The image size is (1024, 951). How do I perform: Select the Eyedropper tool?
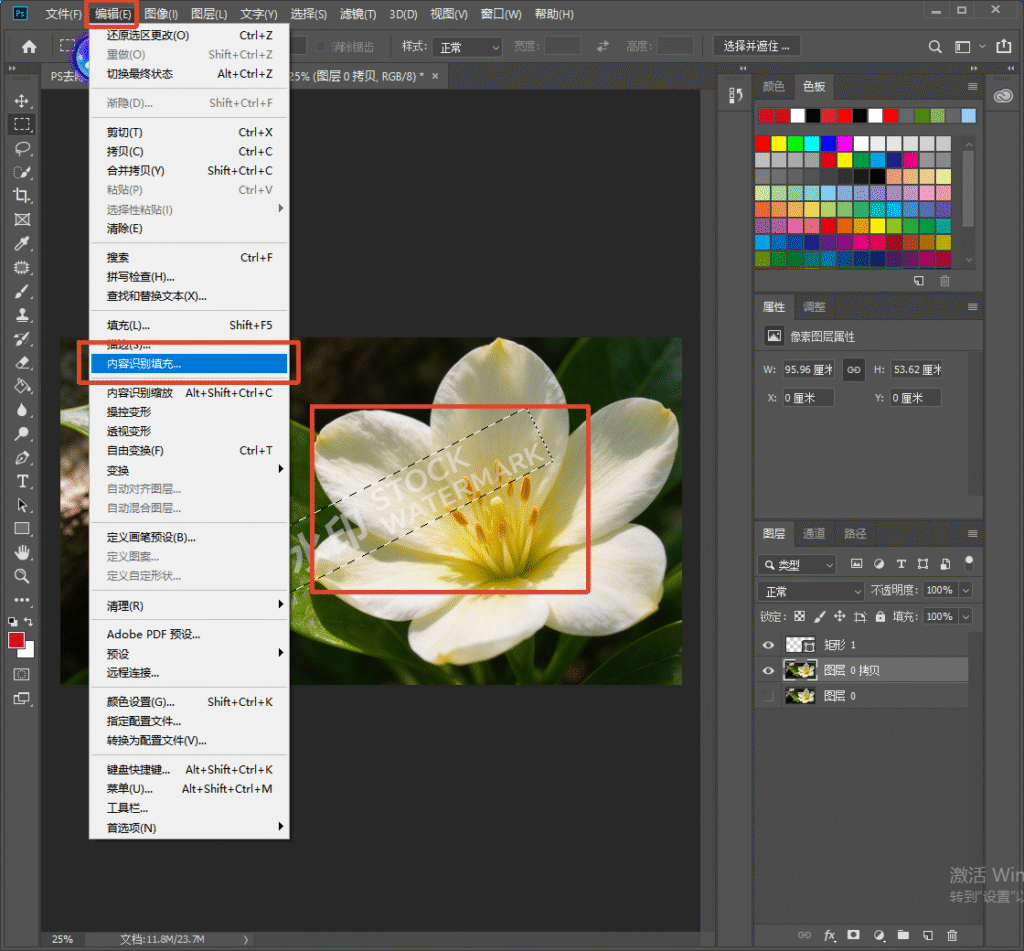[x=22, y=243]
